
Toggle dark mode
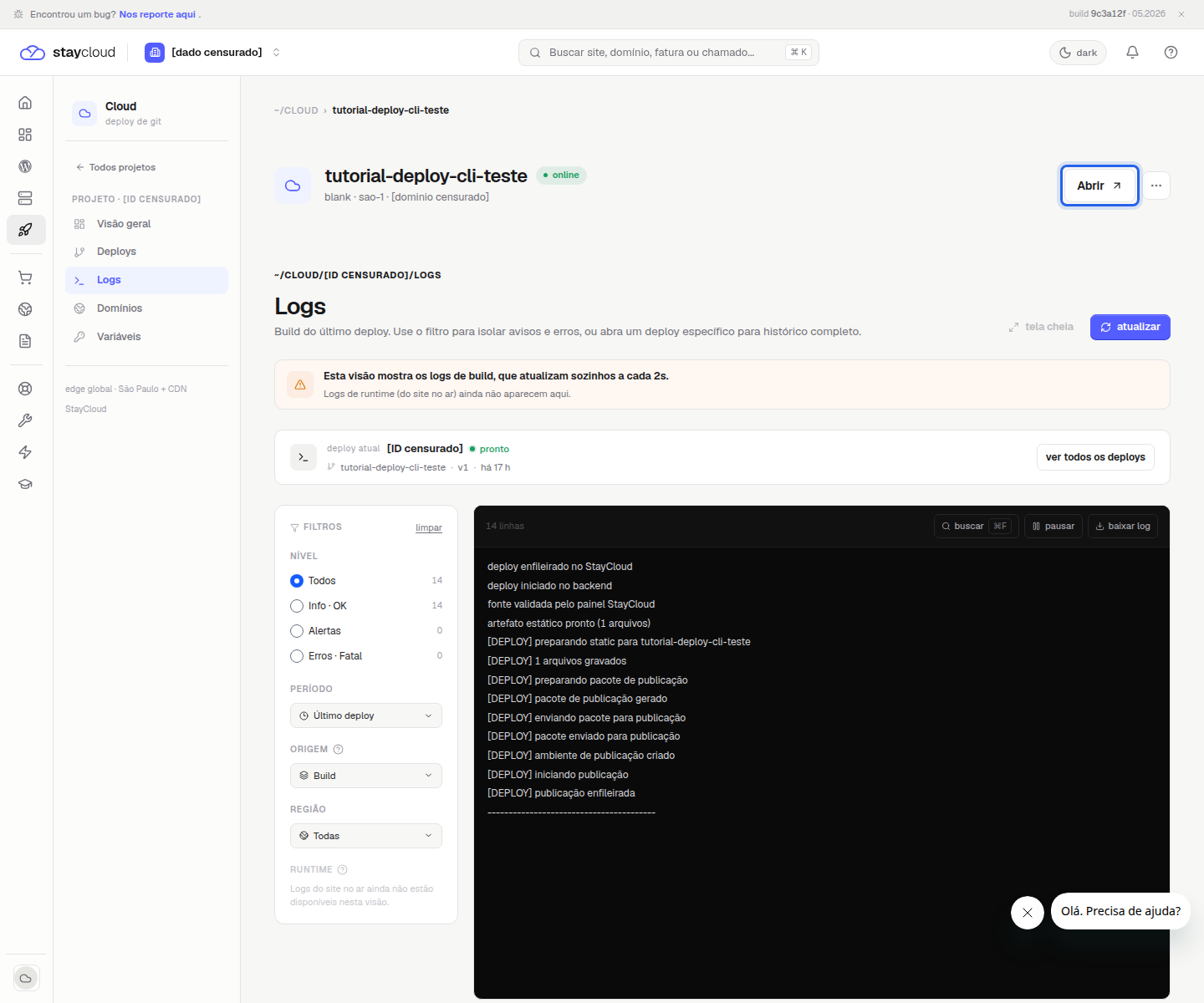point(1078,53)
